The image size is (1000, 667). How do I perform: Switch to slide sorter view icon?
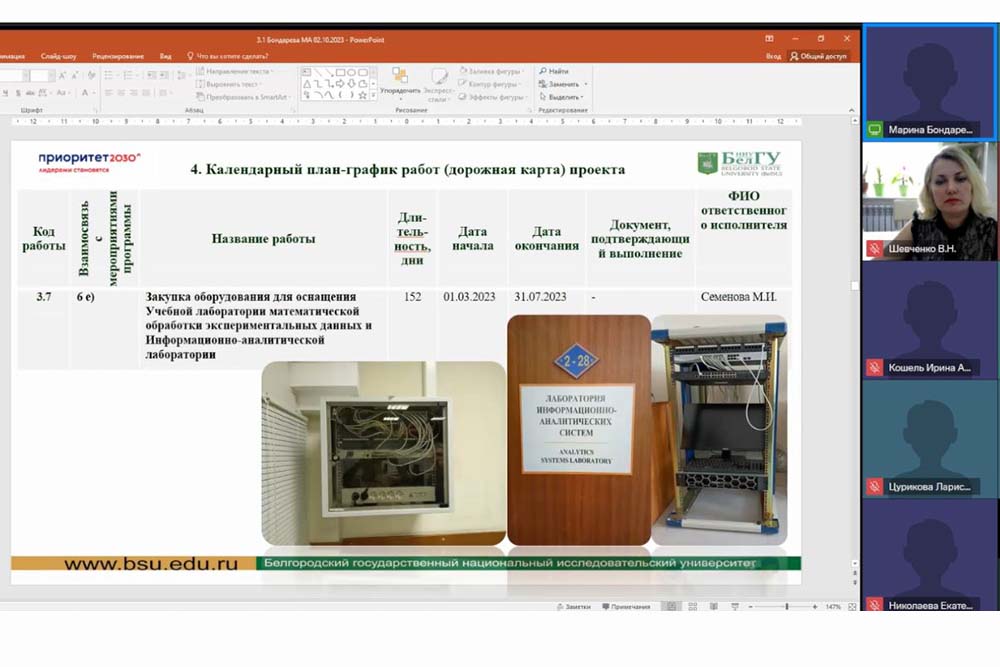[x=689, y=606]
